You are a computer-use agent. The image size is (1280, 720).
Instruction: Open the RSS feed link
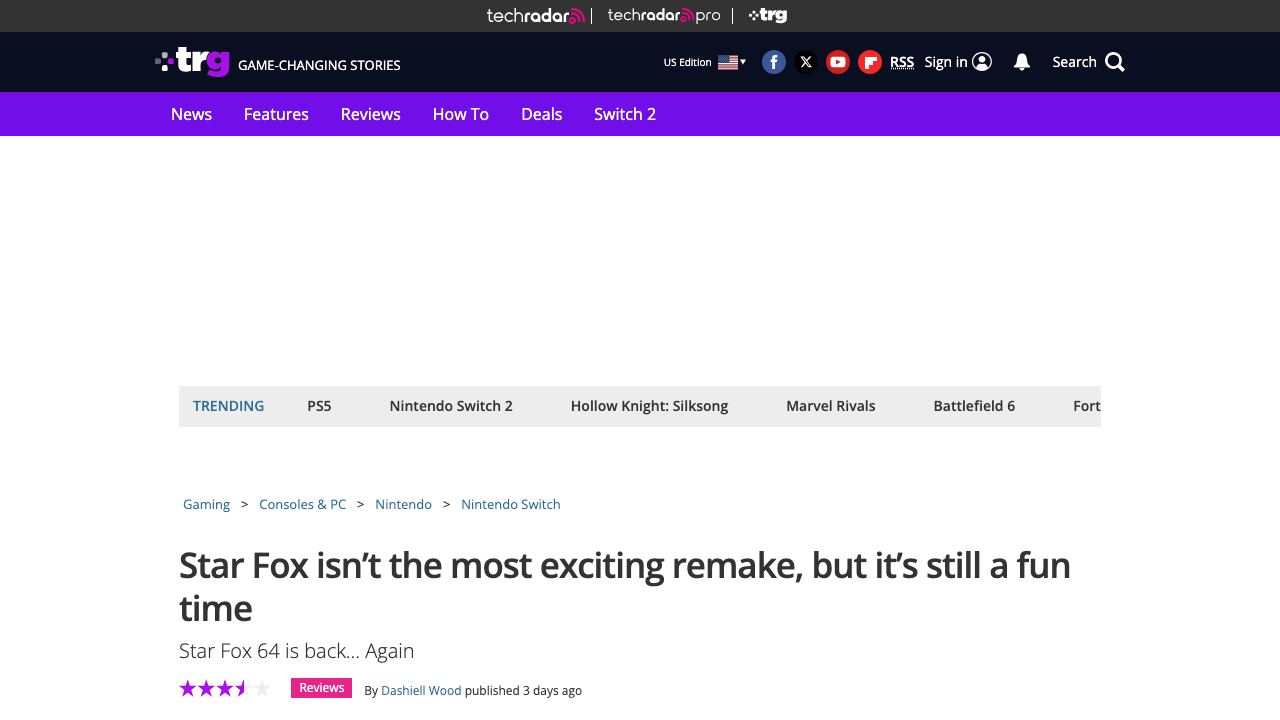tap(902, 62)
